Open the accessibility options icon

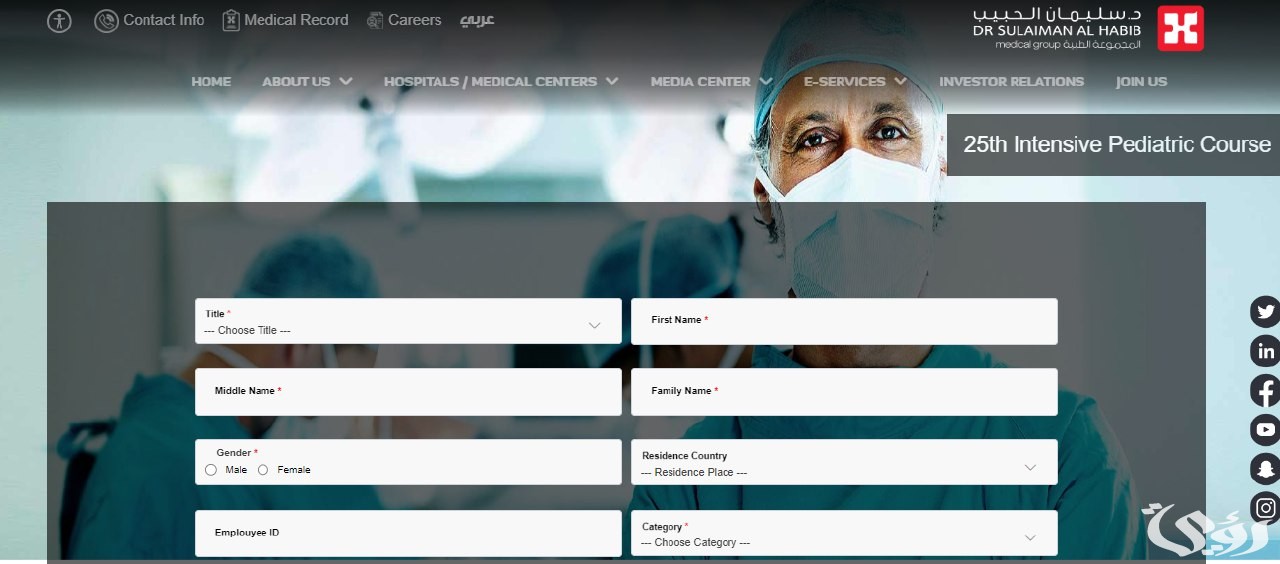(x=59, y=21)
